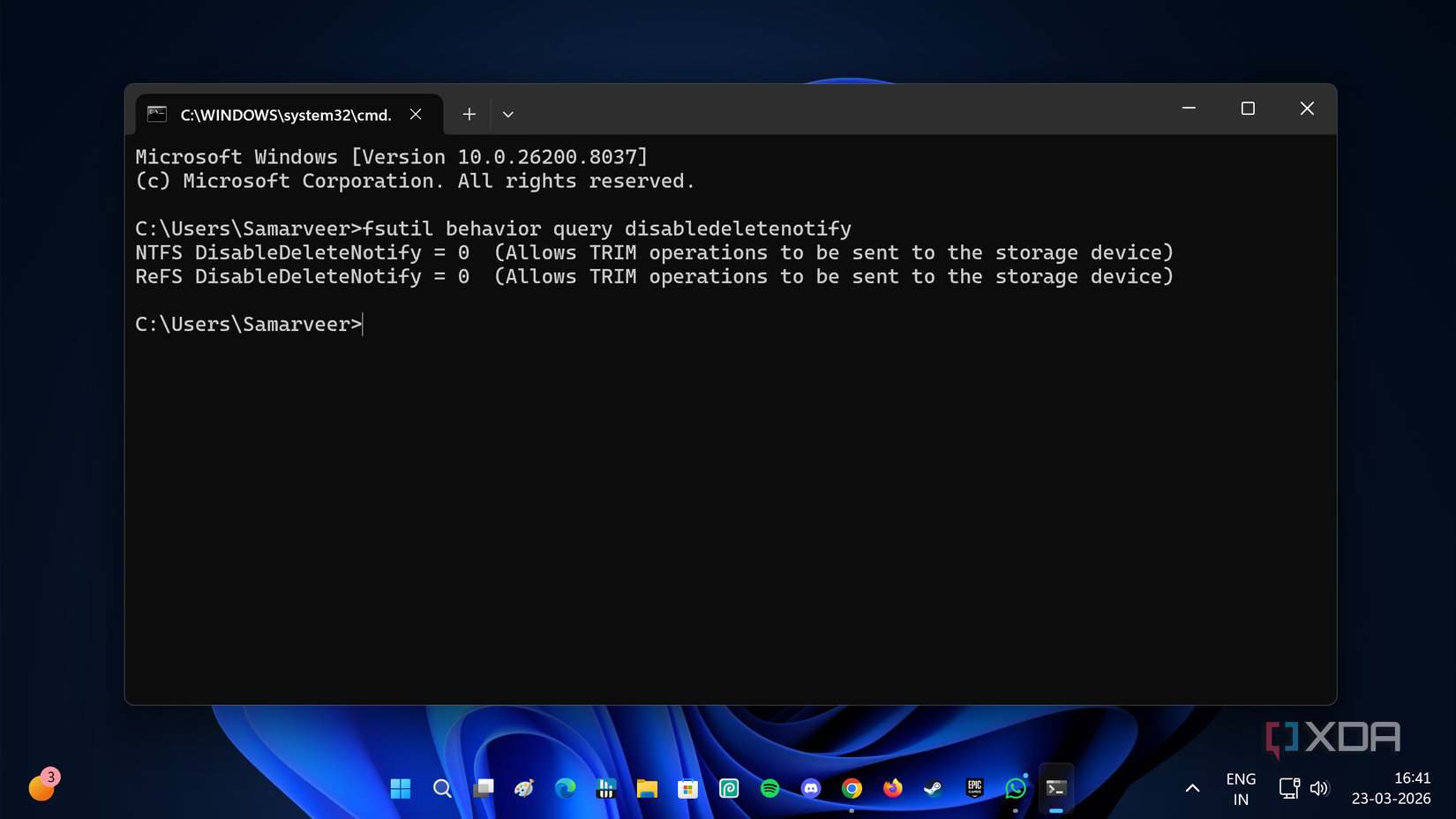Open WhatsApp from the taskbar

point(1014,788)
